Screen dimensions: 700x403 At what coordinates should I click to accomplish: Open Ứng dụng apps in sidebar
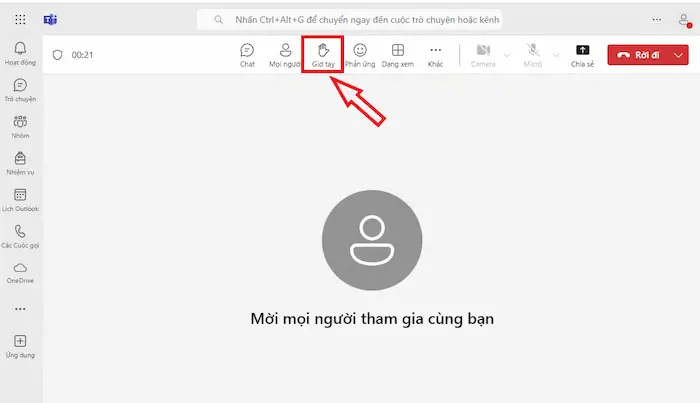tap(20, 346)
